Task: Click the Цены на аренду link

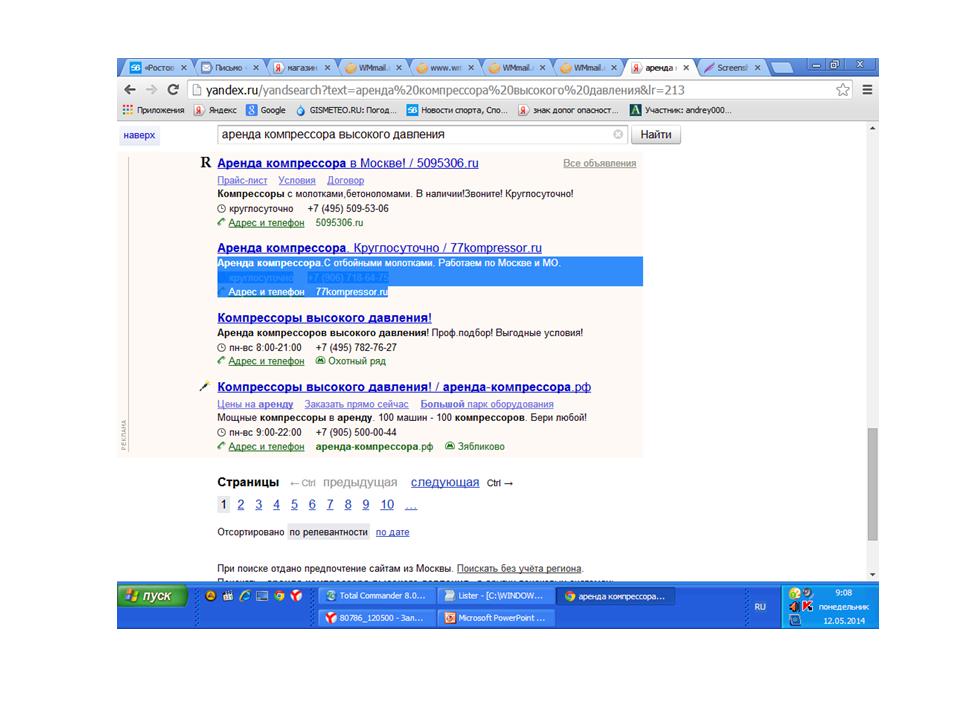Action: click(255, 404)
